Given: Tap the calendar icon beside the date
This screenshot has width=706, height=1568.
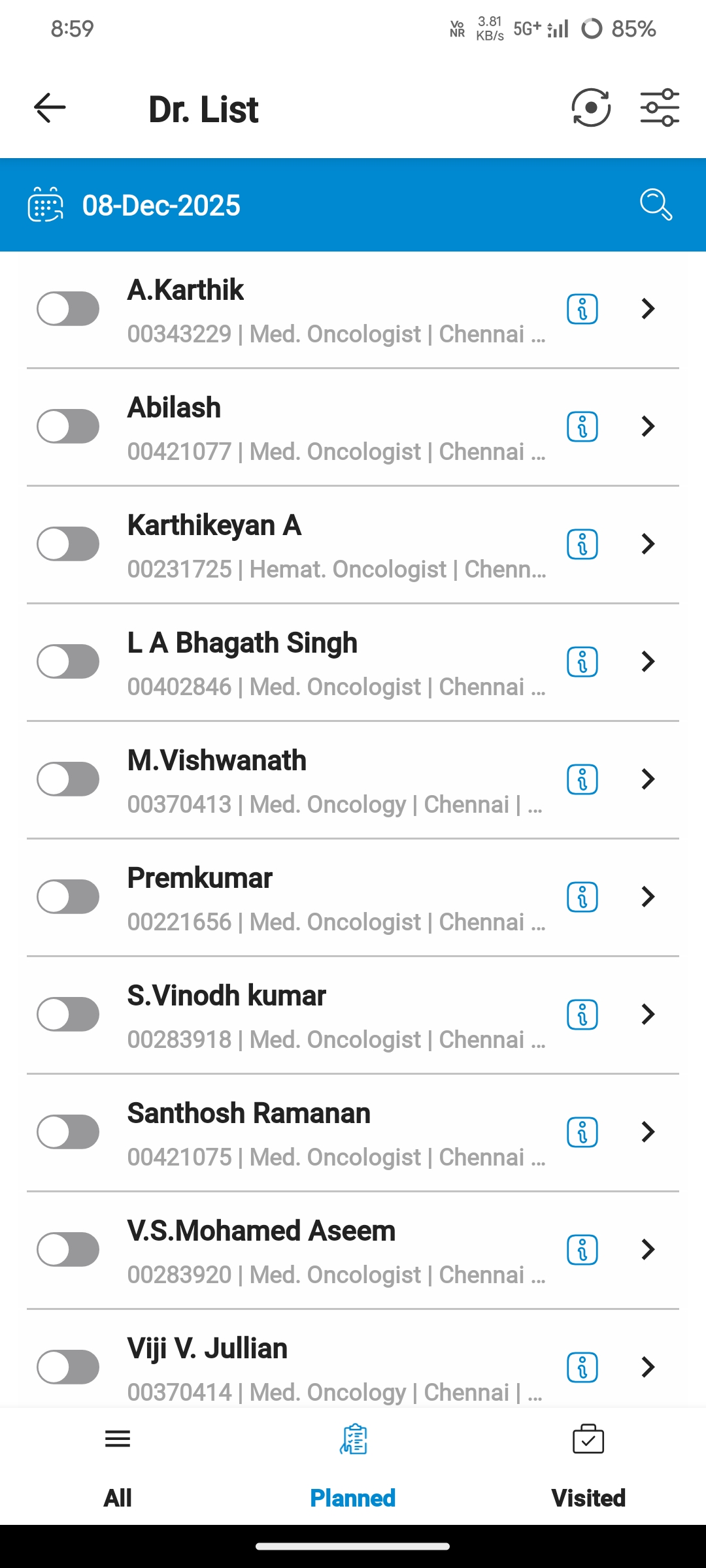Looking at the screenshot, I should click(x=45, y=205).
